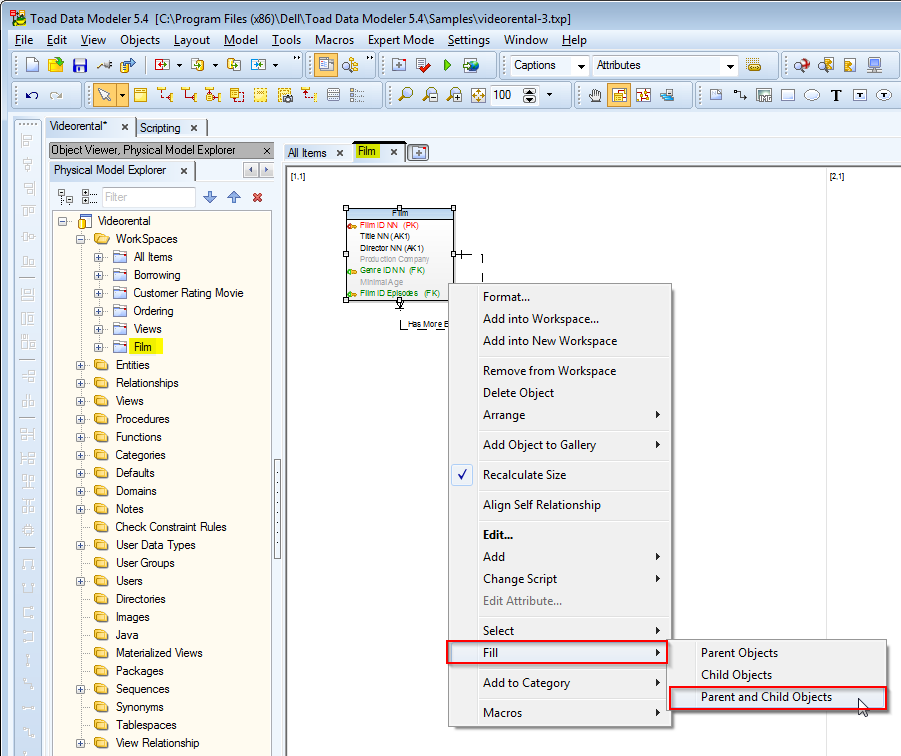901x756 pixels.
Task: Save the model with the floppy disk icon
Action: [79, 65]
